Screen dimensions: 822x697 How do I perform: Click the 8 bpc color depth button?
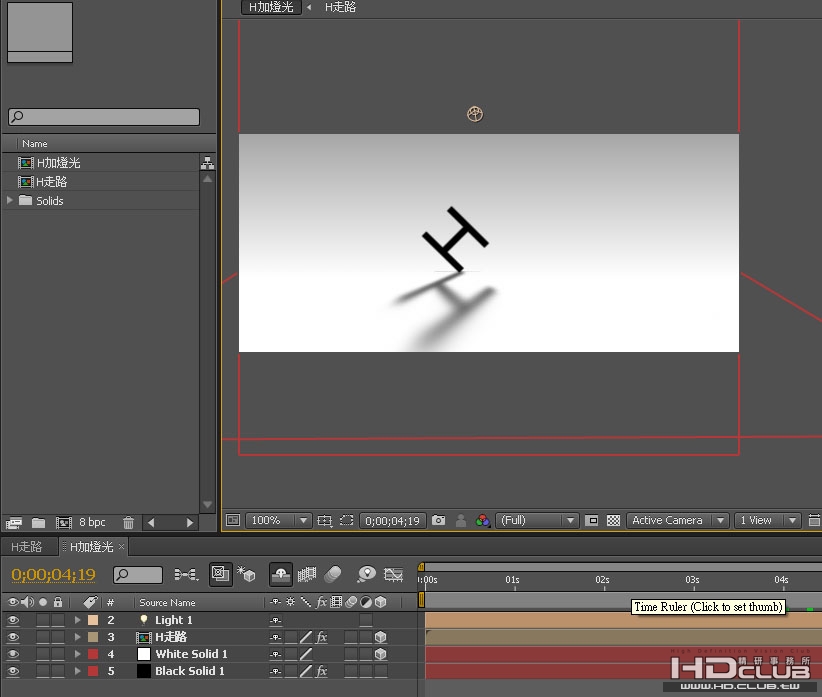click(x=92, y=522)
